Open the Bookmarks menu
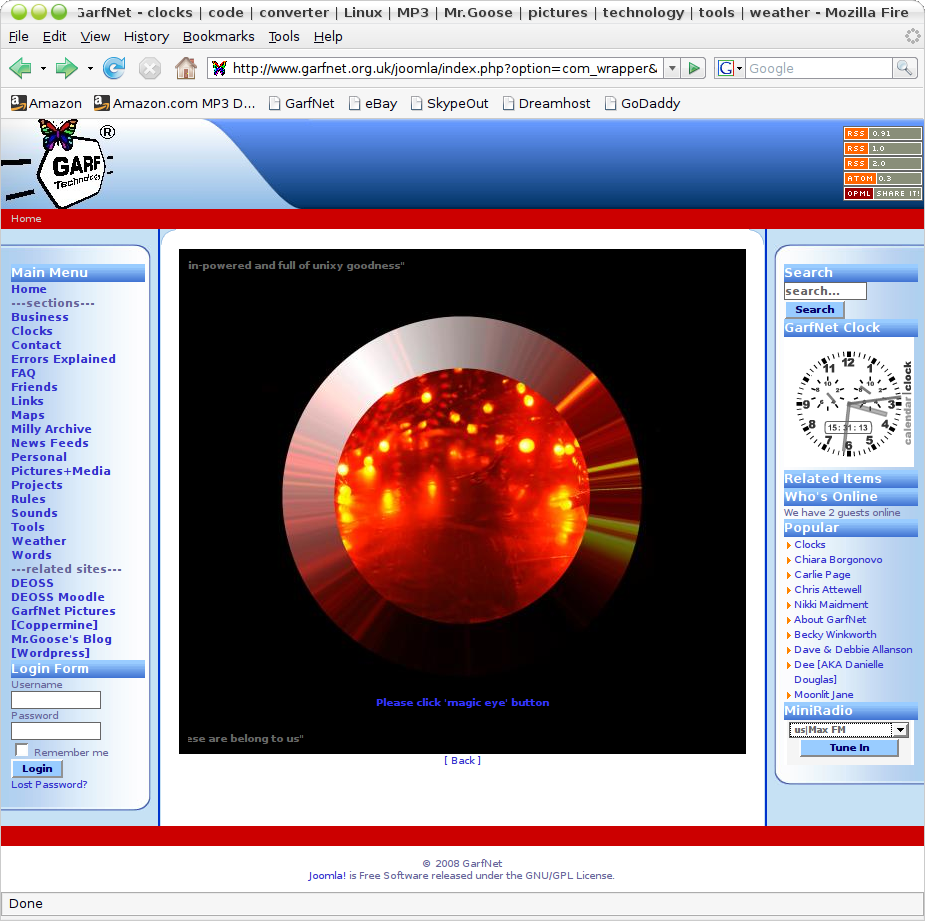The width and height of the screenshot is (925, 921). pyautogui.click(x=218, y=37)
